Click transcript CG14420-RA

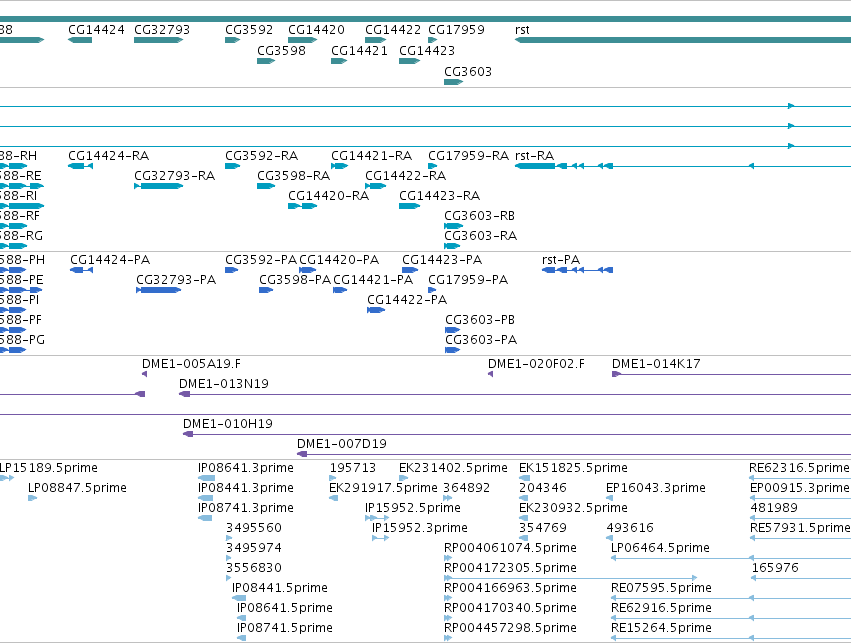329,196
